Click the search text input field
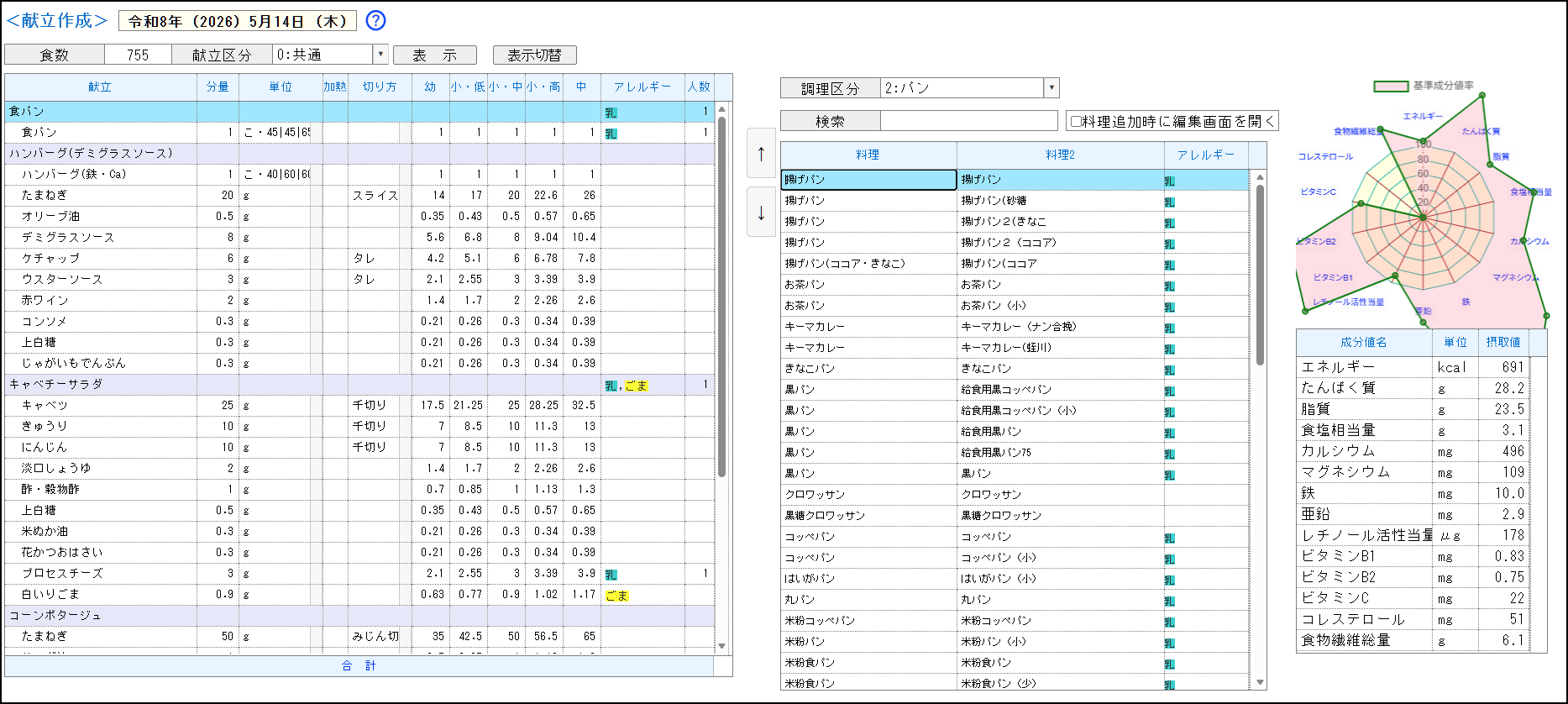The height and width of the screenshot is (704, 1568). [x=968, y=121]
